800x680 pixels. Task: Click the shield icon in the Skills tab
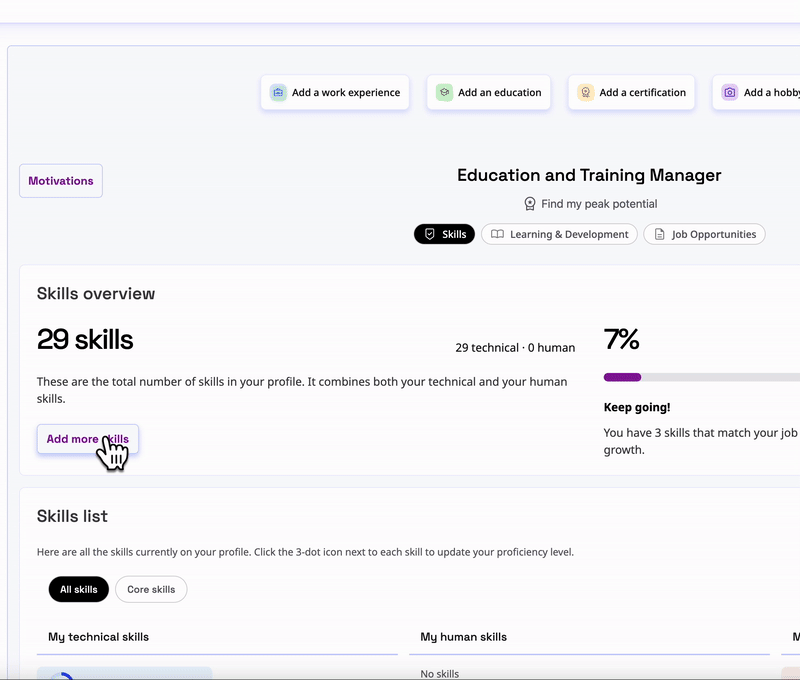(430, 234)
